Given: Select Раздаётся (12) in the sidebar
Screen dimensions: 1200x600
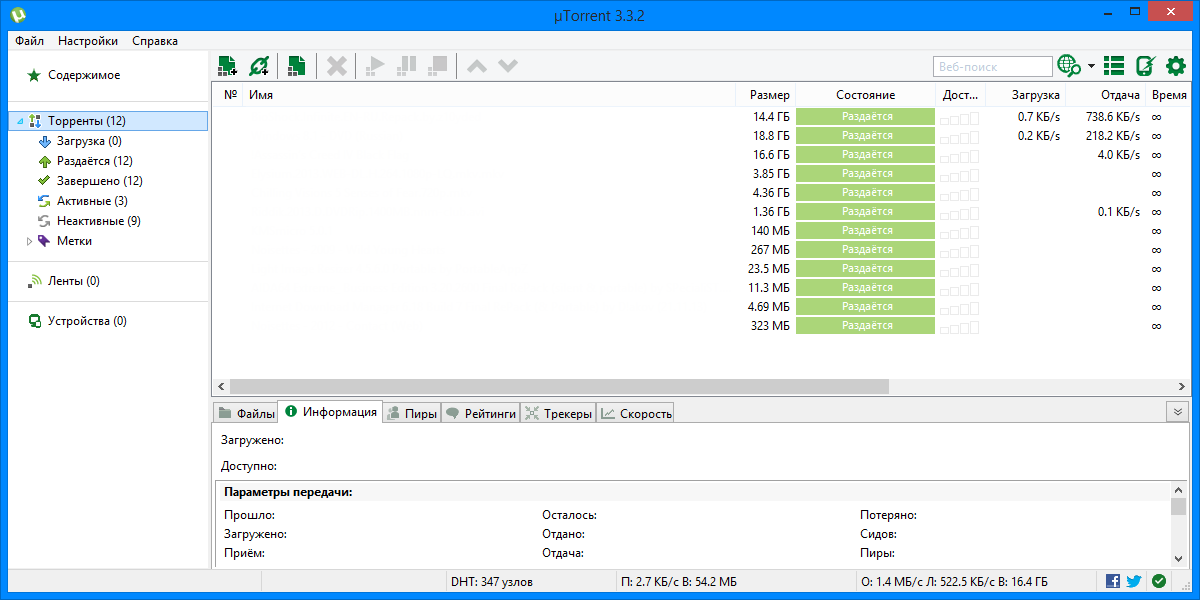Looking at the screenshot, I should point(94,161).
